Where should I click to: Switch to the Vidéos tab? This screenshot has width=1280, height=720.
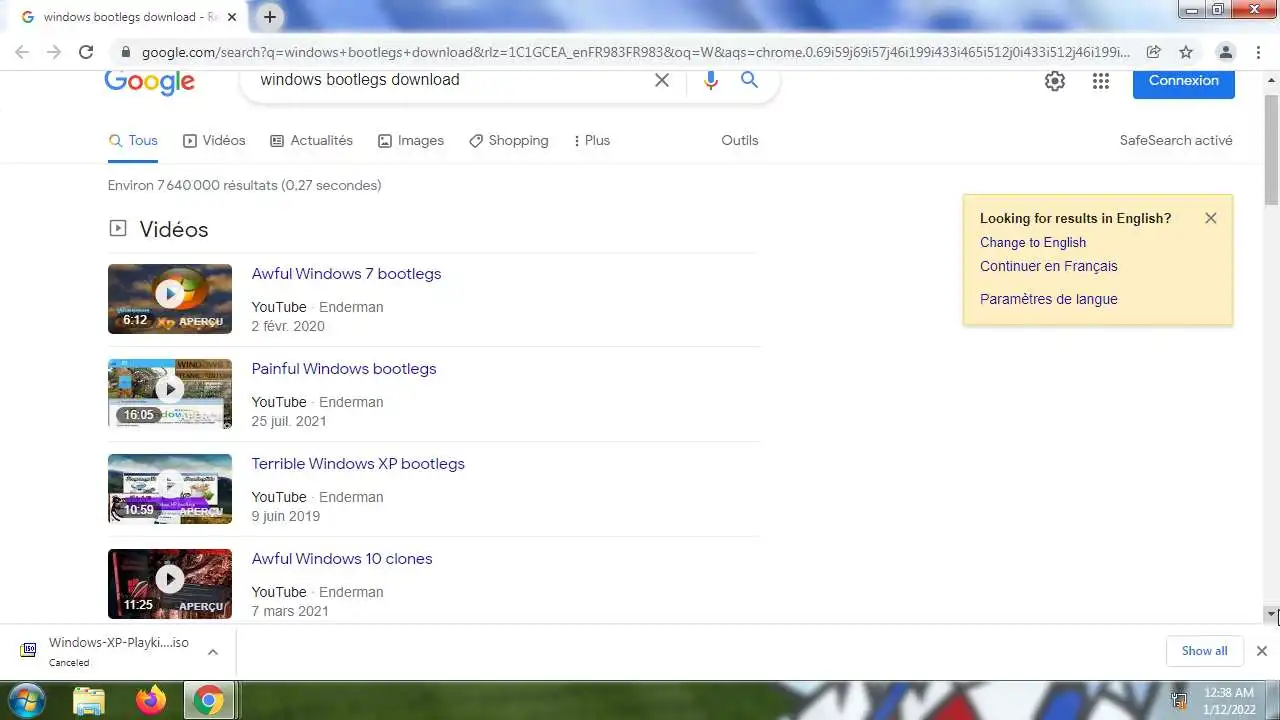pyautogui.click(x=214, y=141)
